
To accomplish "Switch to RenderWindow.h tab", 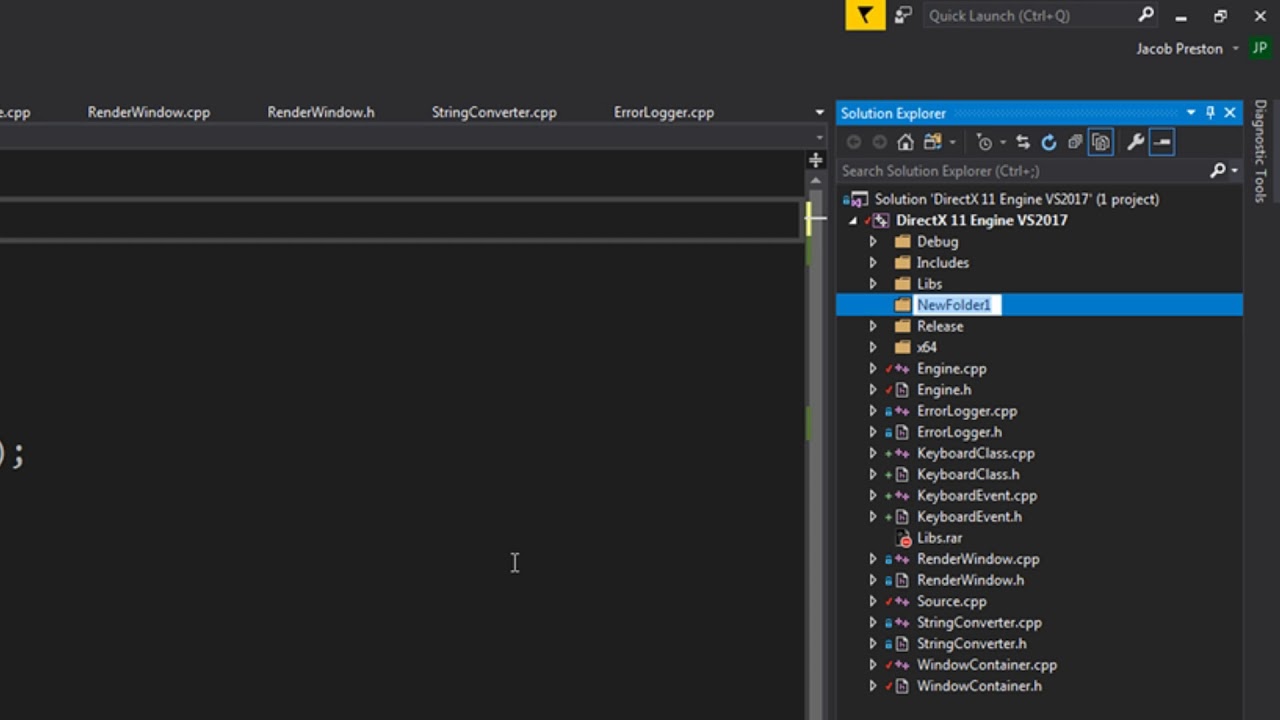I will coord(321,112).
